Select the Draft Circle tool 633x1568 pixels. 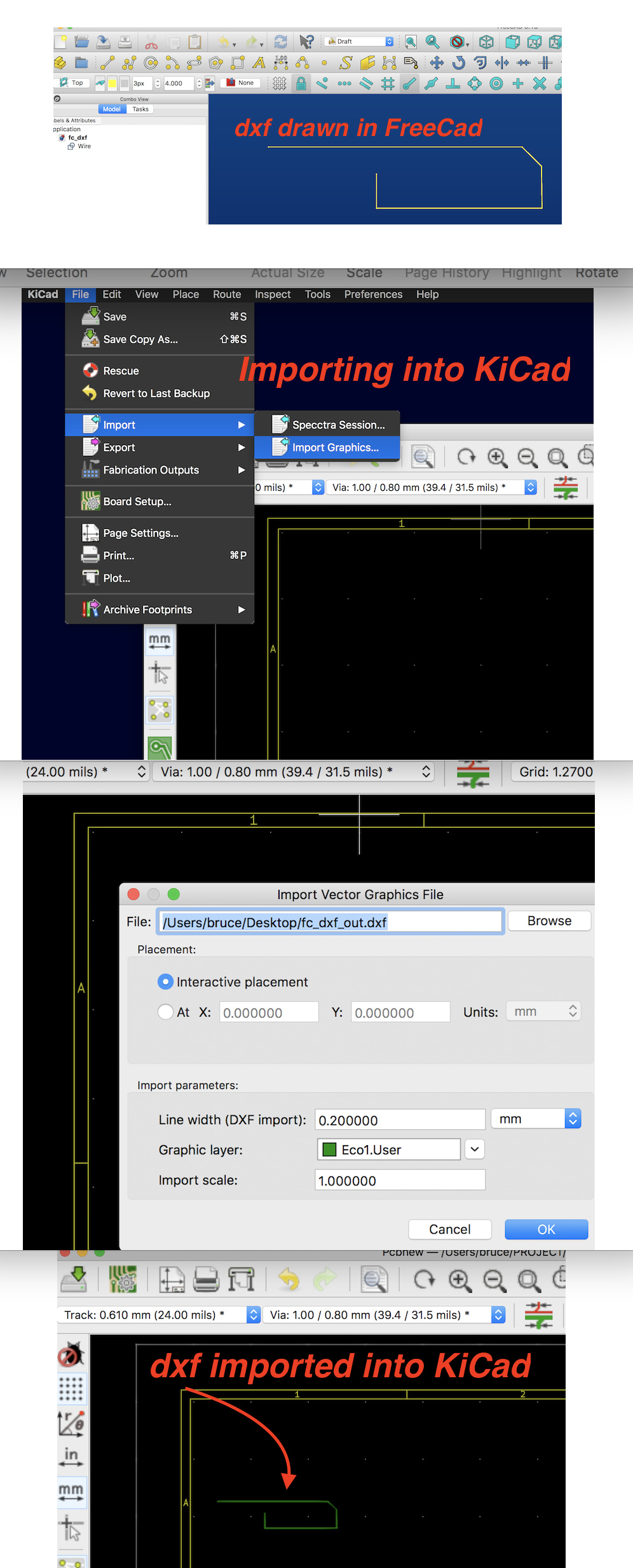pyautogui.click(x=151, y=63)
